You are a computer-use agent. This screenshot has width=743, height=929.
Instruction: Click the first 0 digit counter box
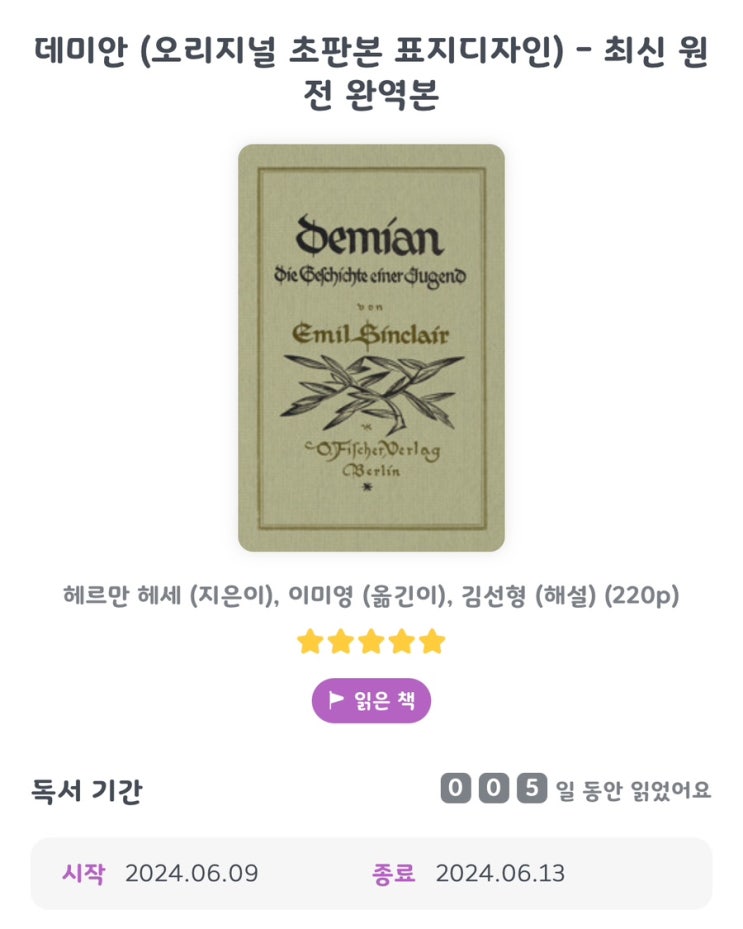pos(456,789)
